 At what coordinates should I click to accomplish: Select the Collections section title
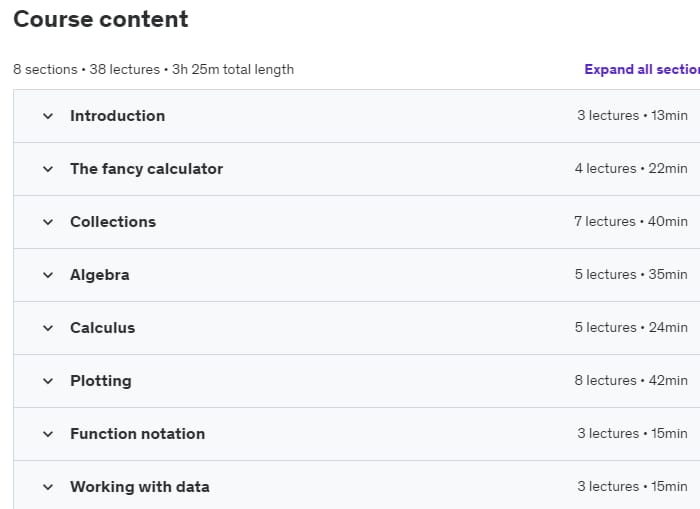coord(113,222)
